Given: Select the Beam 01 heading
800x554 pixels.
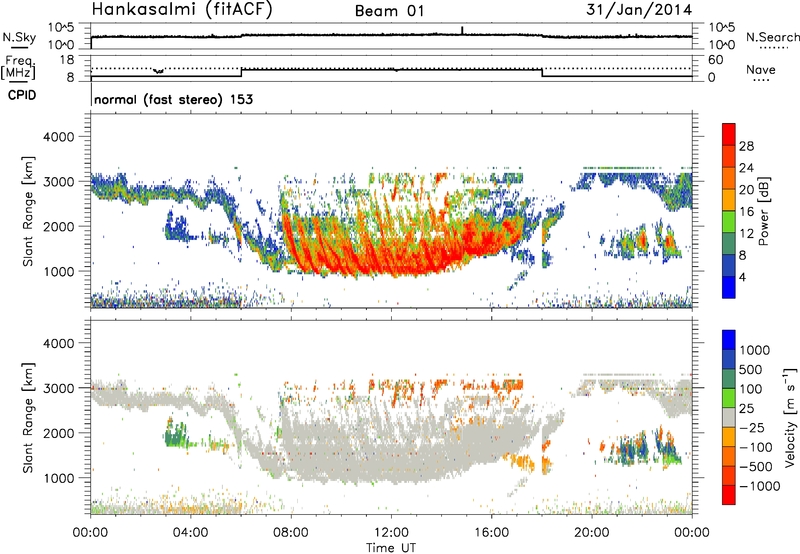Looking at the screenshot, I should tap(389, 11).
